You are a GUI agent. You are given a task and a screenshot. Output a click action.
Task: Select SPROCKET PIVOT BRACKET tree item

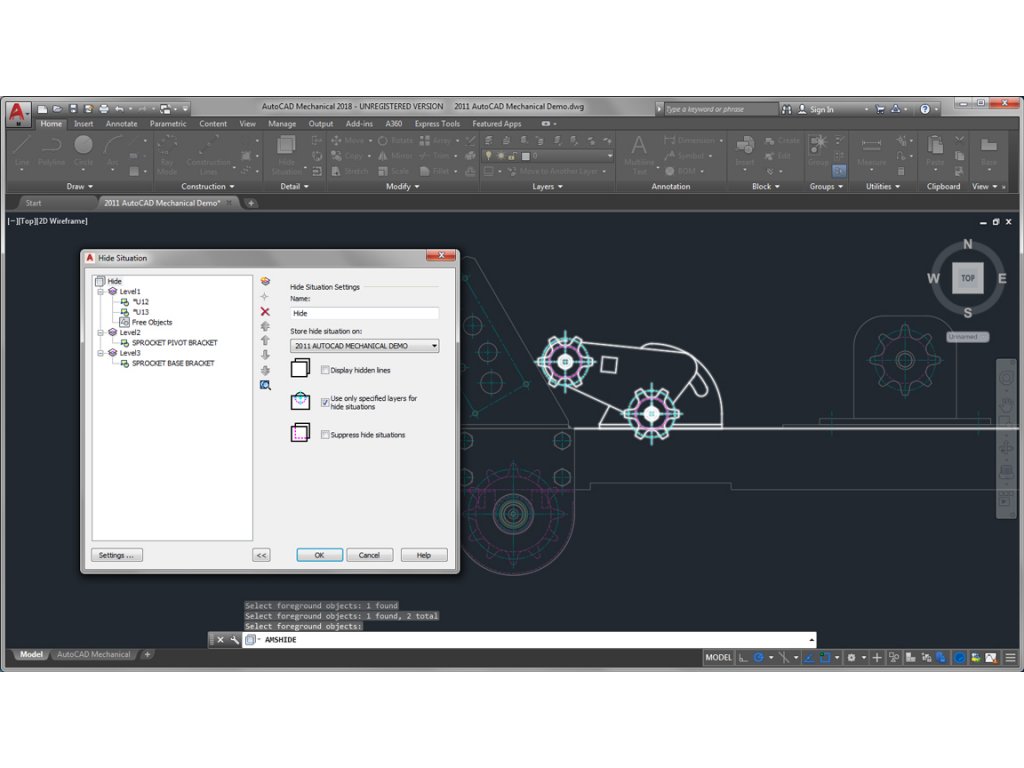174,343
